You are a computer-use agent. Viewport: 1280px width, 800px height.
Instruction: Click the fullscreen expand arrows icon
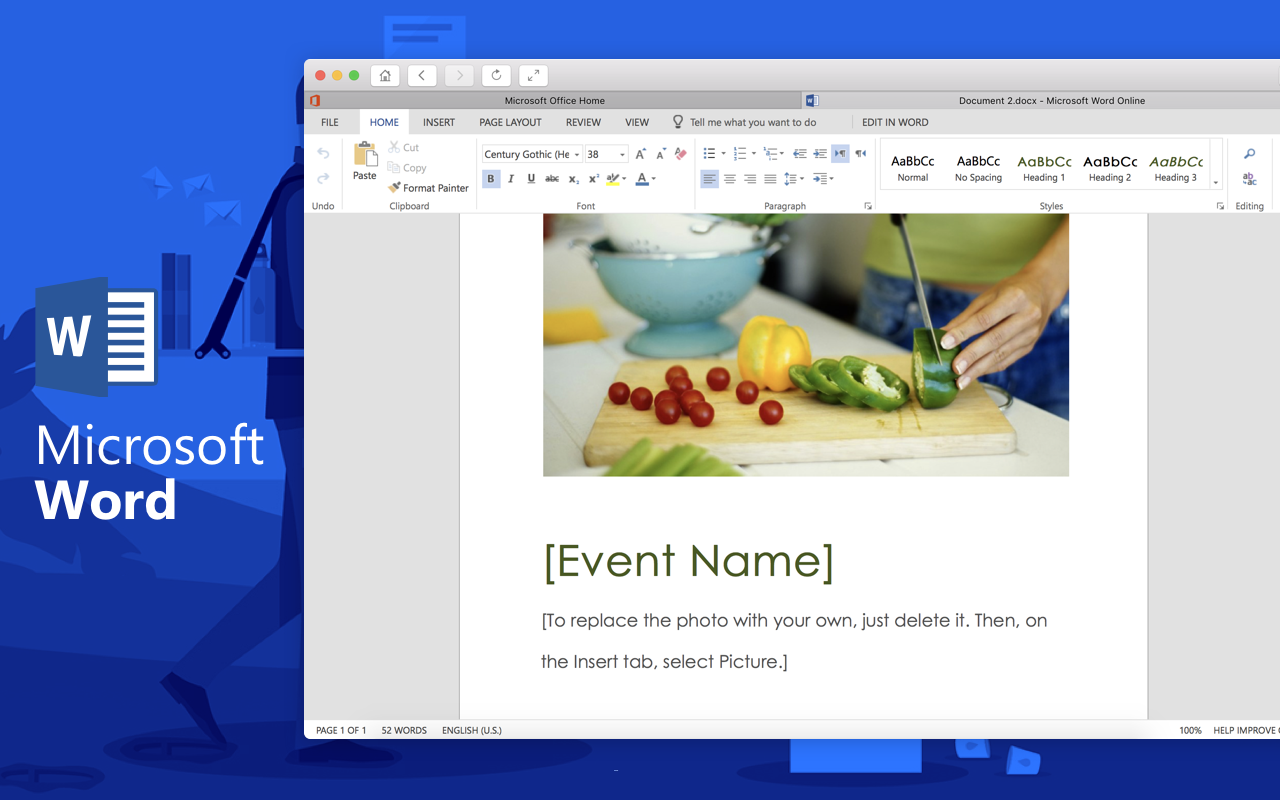[x=533, y=75]
